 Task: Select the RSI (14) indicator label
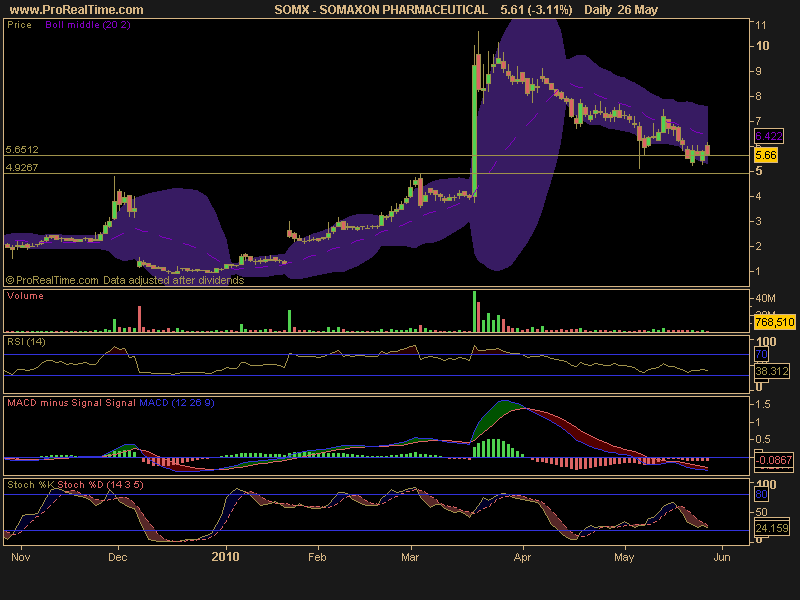pos(26,342)
